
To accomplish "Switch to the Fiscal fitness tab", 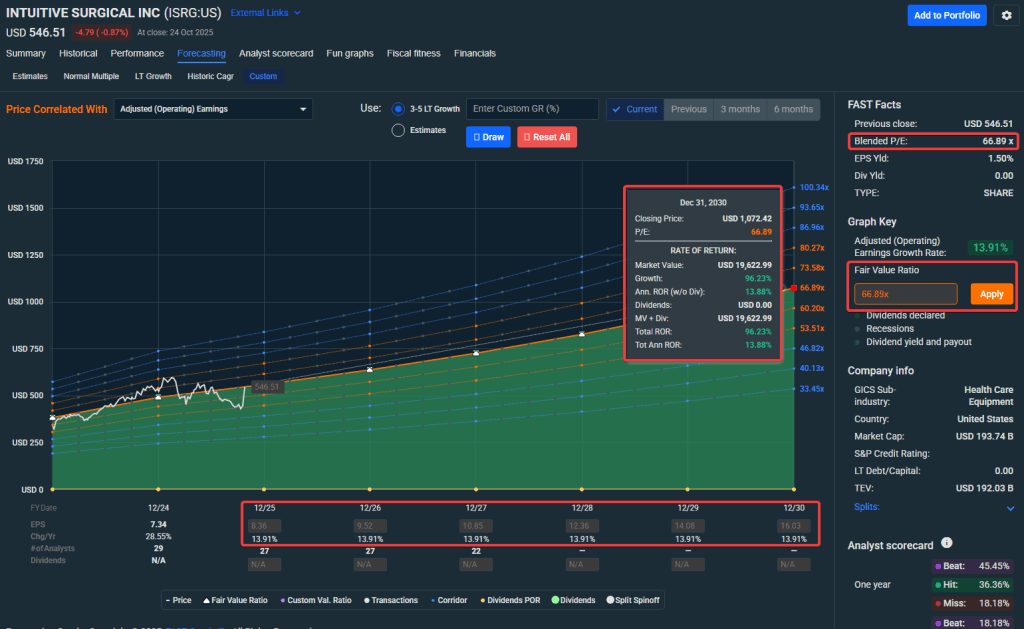I will click(x=413, y=53).
